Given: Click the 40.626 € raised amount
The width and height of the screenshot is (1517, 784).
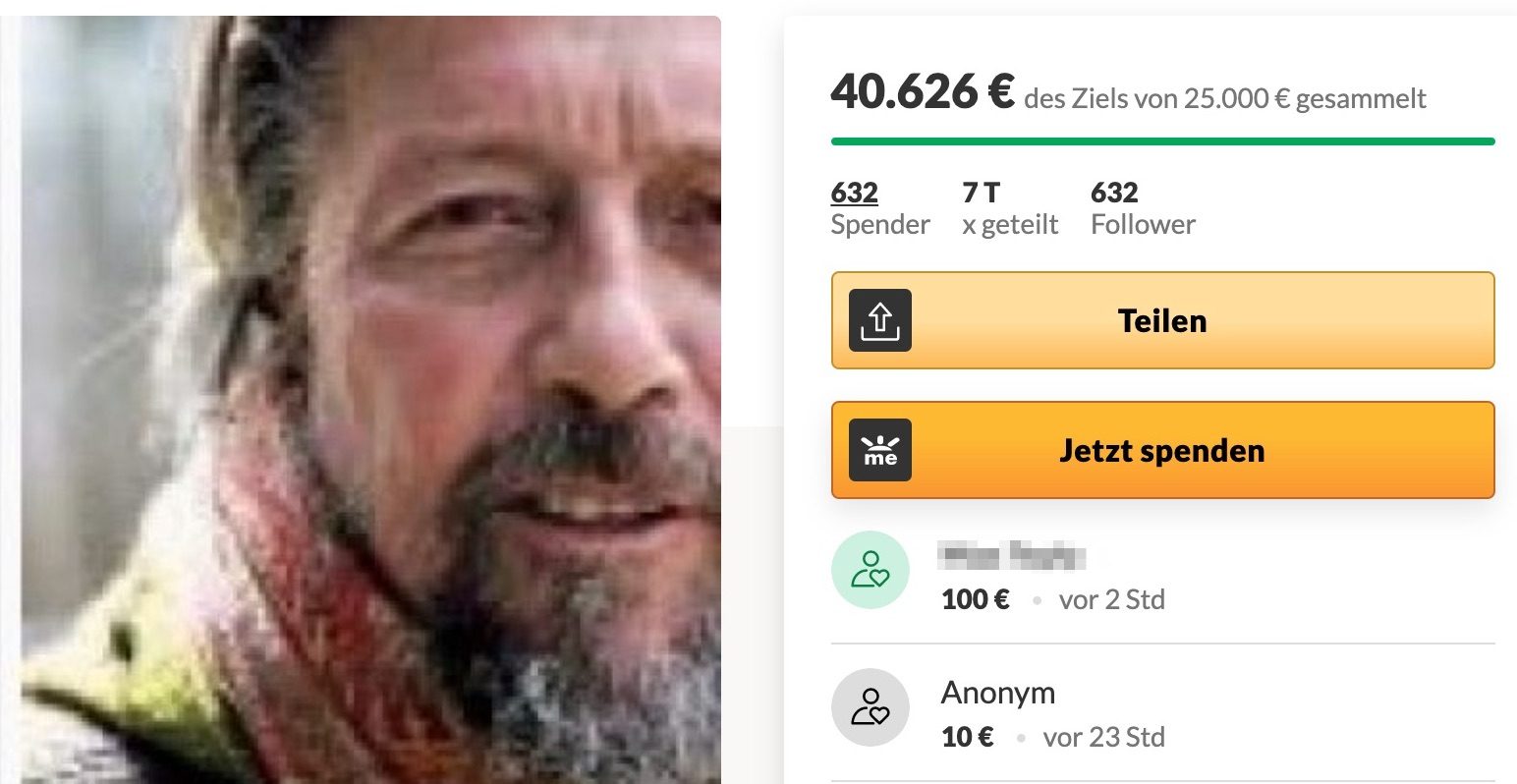Looking at the screenshot, I should coord(922,92).
